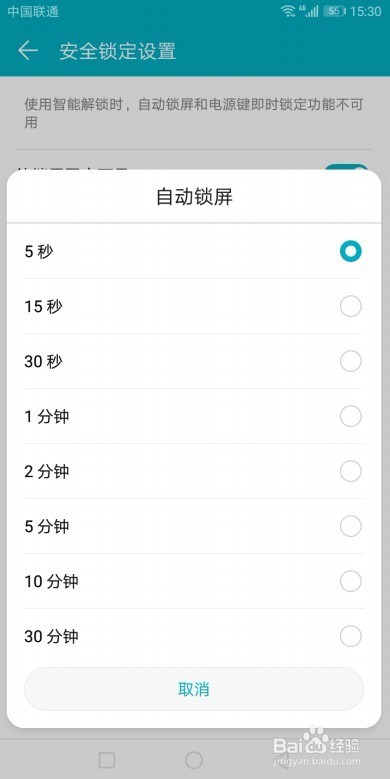Choose the 1 分钟 option
The width and height of the screenshot is (390, 779).
click(x=194, y=416)
